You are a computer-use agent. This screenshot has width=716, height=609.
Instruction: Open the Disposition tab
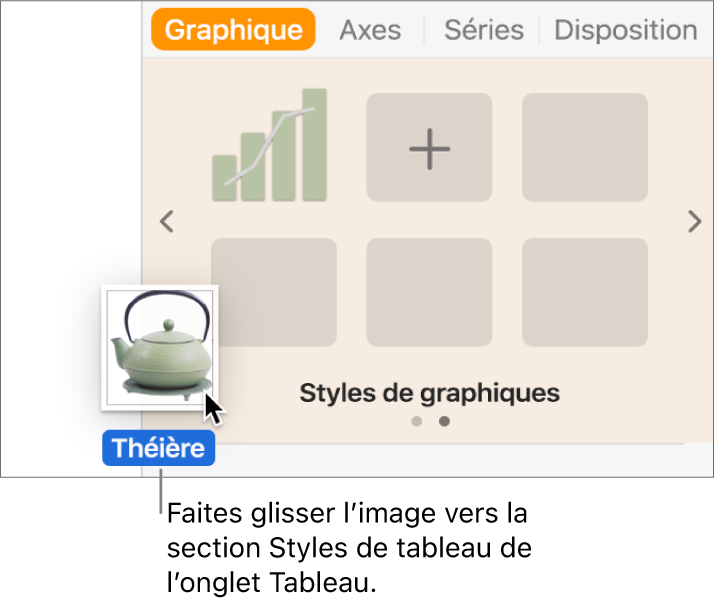point(625,30)
